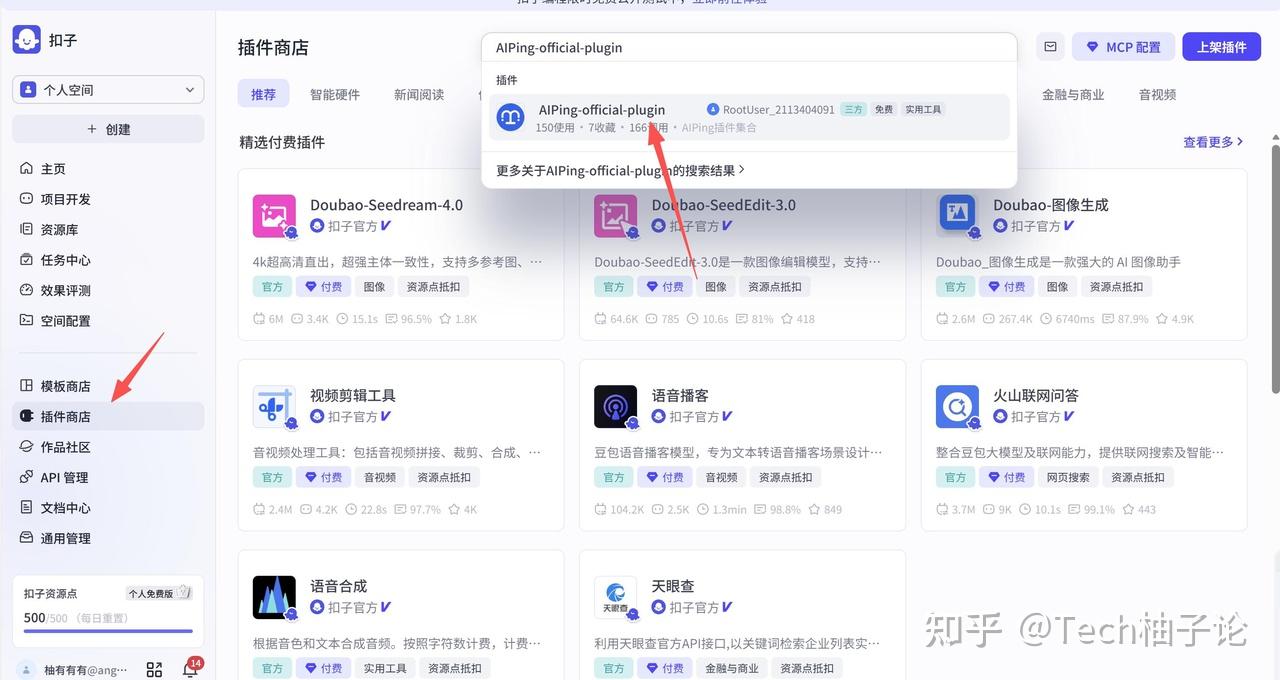Viewport: 1280px width, 680px height.
Task: Click RootUser_2113404091 author name
Action: 778,110
